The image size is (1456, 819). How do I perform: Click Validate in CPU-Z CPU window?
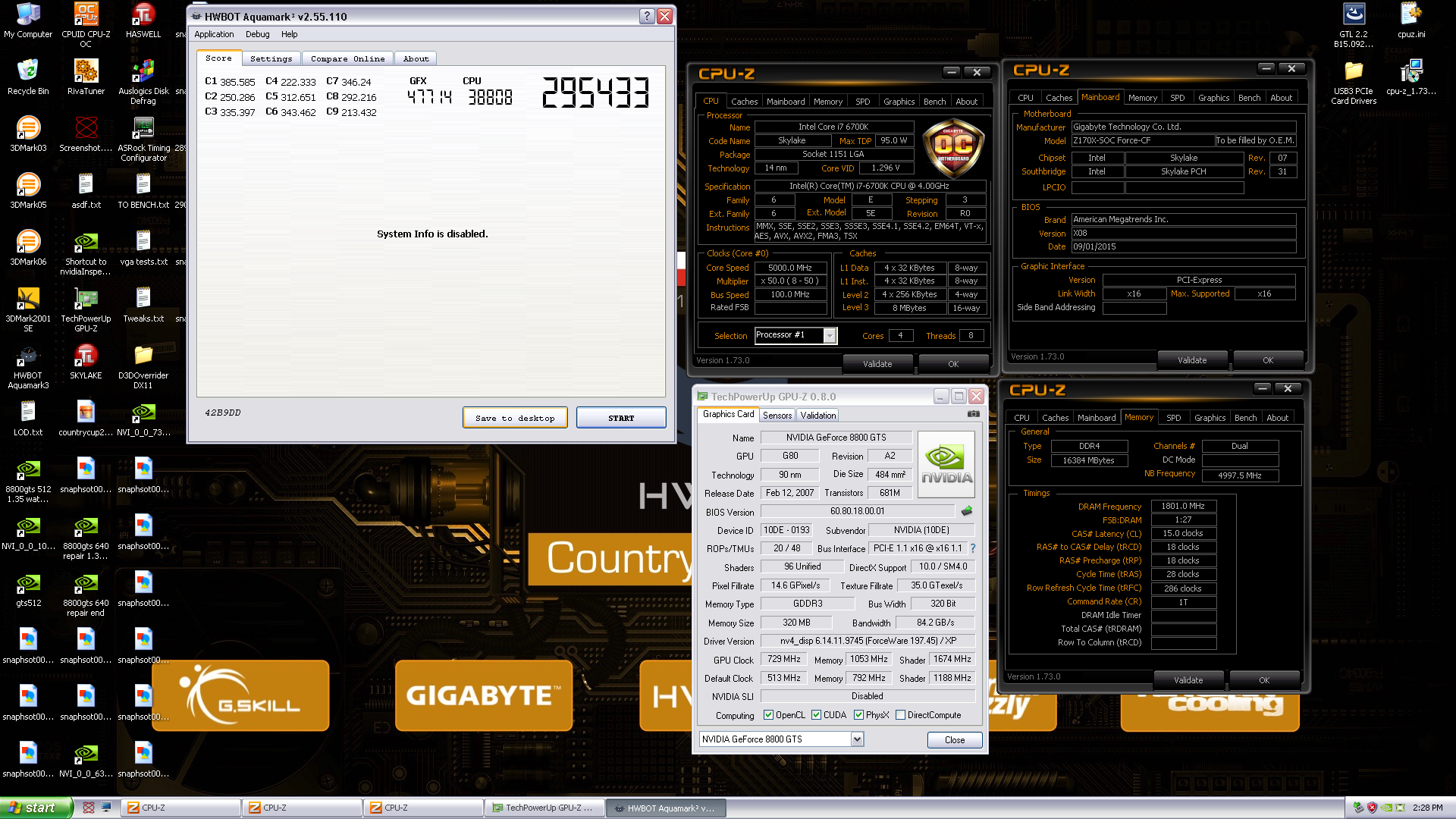pos(877,364)
